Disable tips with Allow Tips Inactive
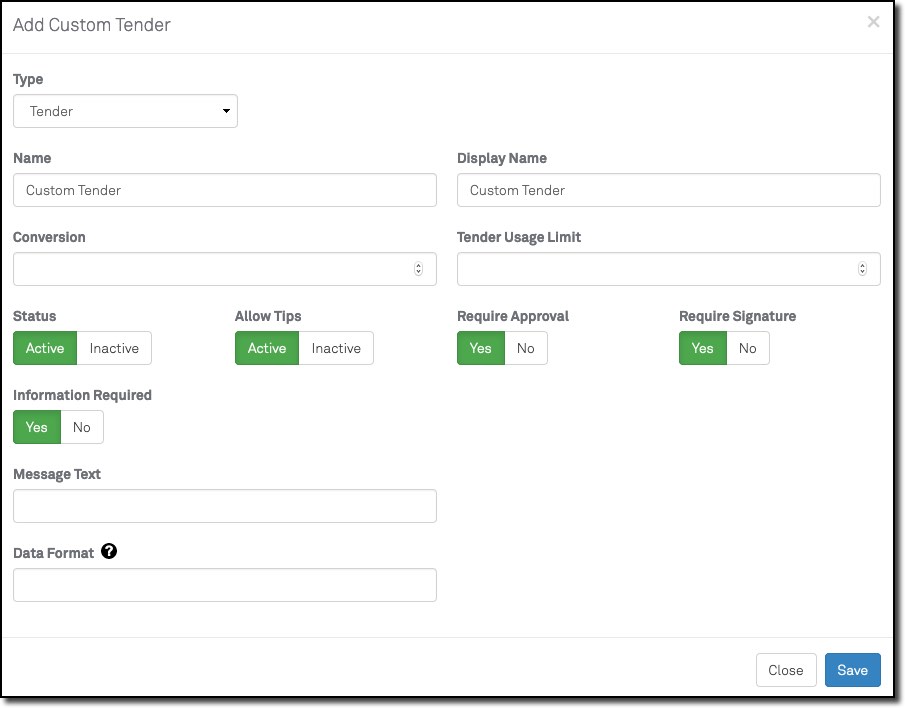The width and height of the screenshot is (905, 708). point(336,348)
